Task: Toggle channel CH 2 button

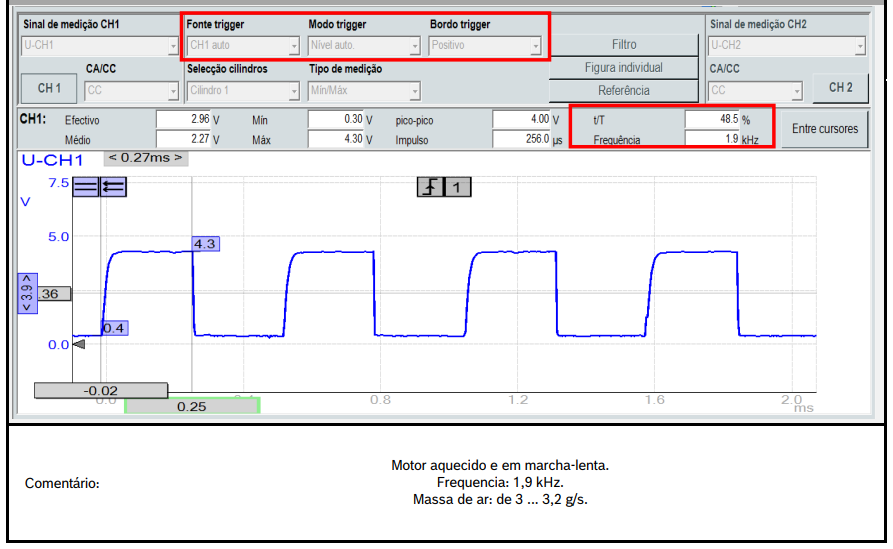Action: tap(840, 88)
